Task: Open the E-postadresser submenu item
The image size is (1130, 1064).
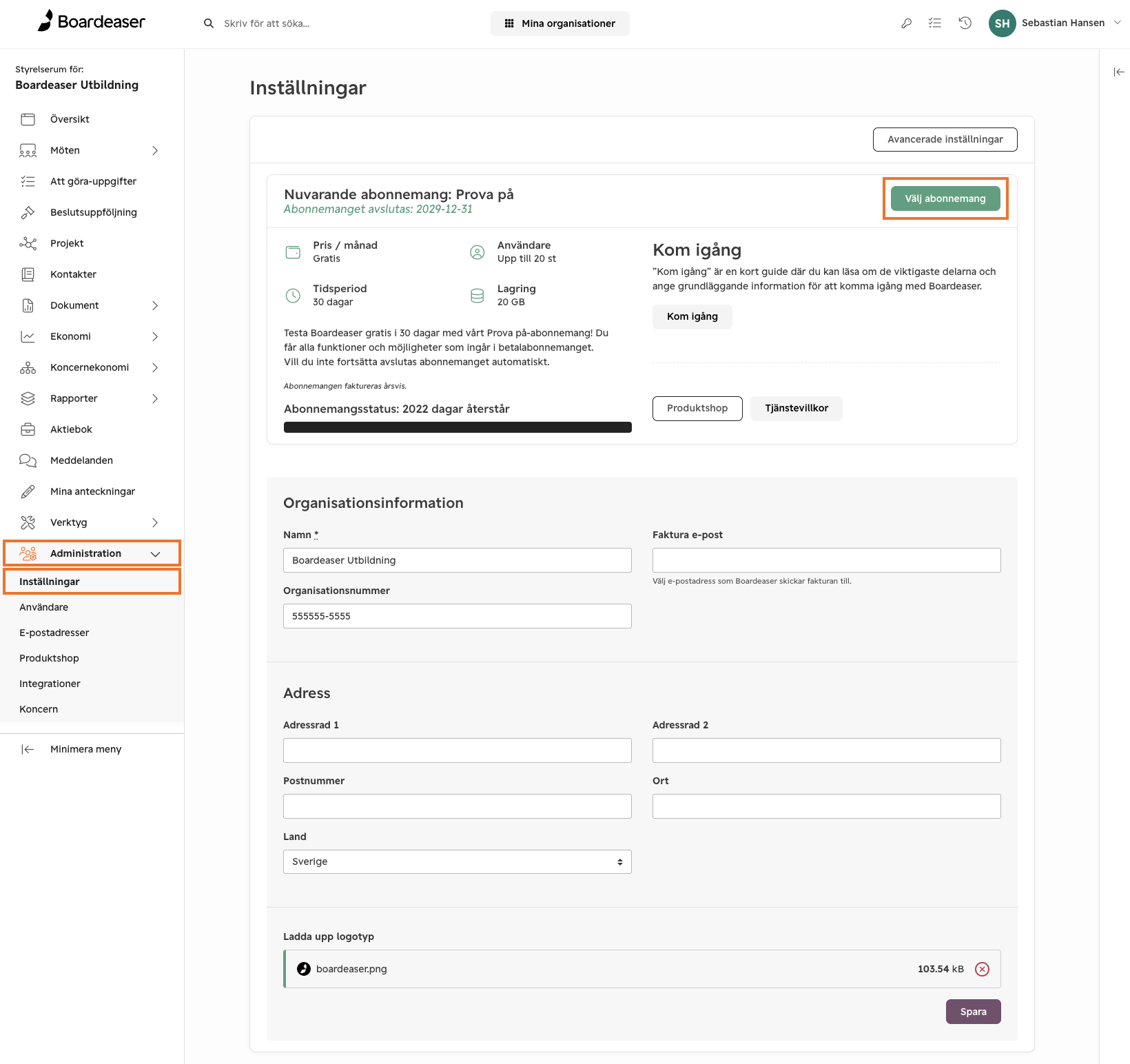Action: point(54,633)
